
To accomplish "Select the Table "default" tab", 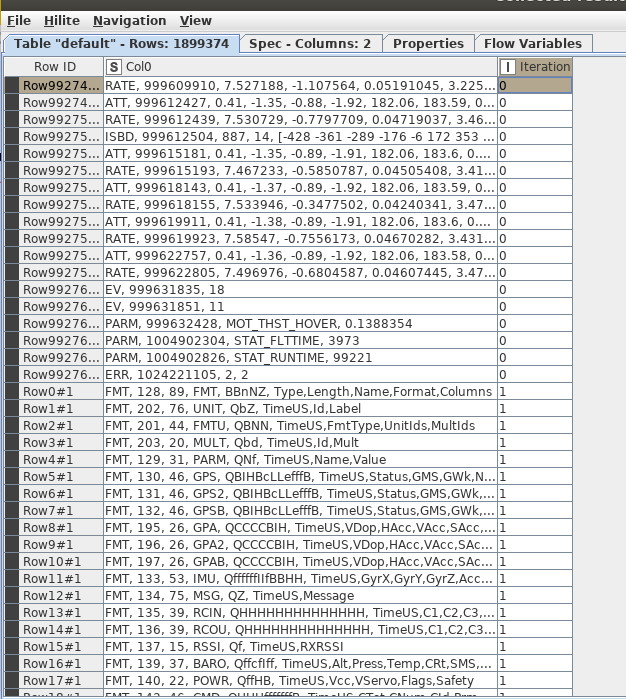I will [x=121, y=44].
